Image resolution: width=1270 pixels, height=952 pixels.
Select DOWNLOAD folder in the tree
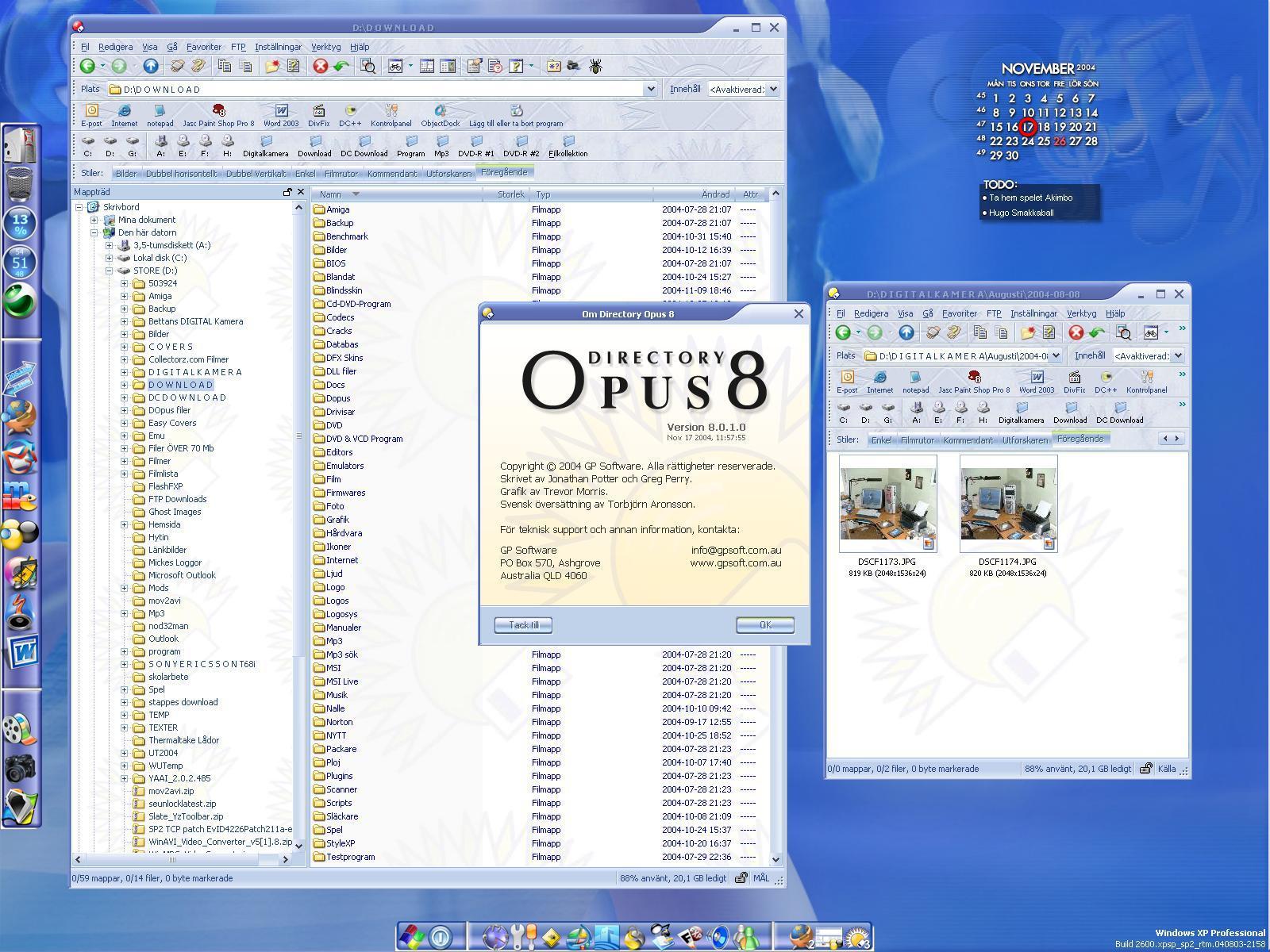(181, 385)
